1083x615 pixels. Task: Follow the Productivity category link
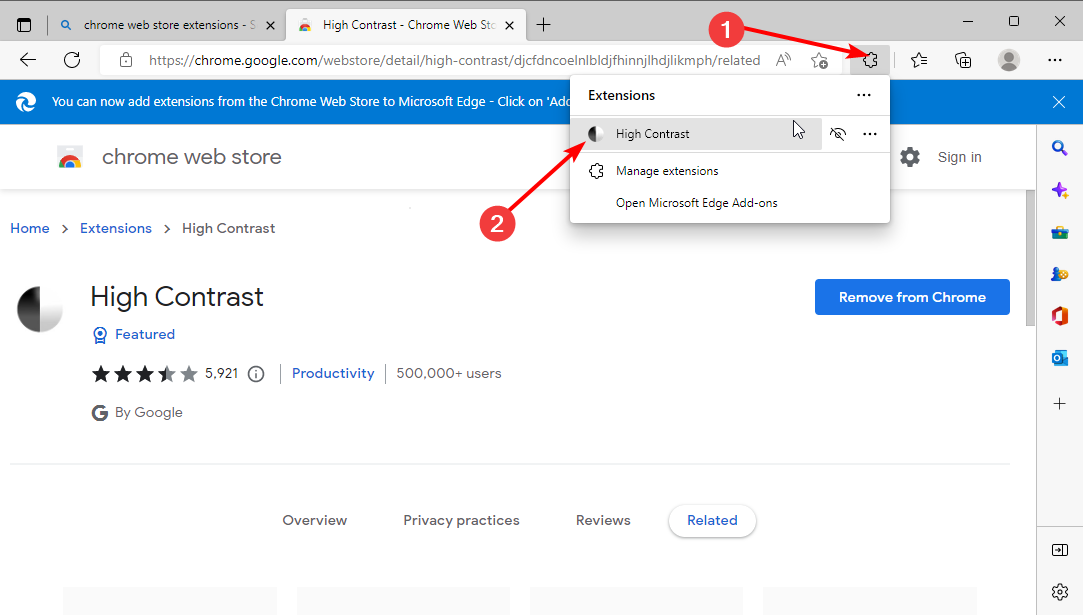[333, 372]
